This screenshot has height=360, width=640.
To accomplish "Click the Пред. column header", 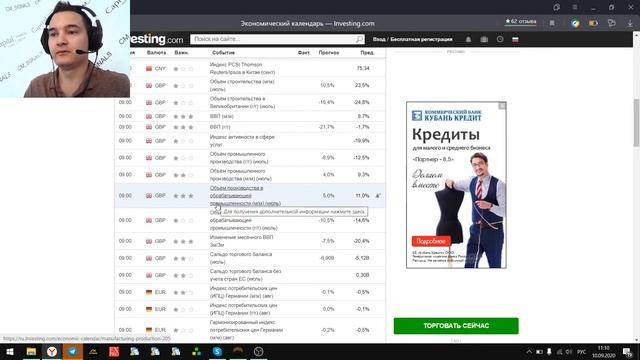I will coord(367,53).
